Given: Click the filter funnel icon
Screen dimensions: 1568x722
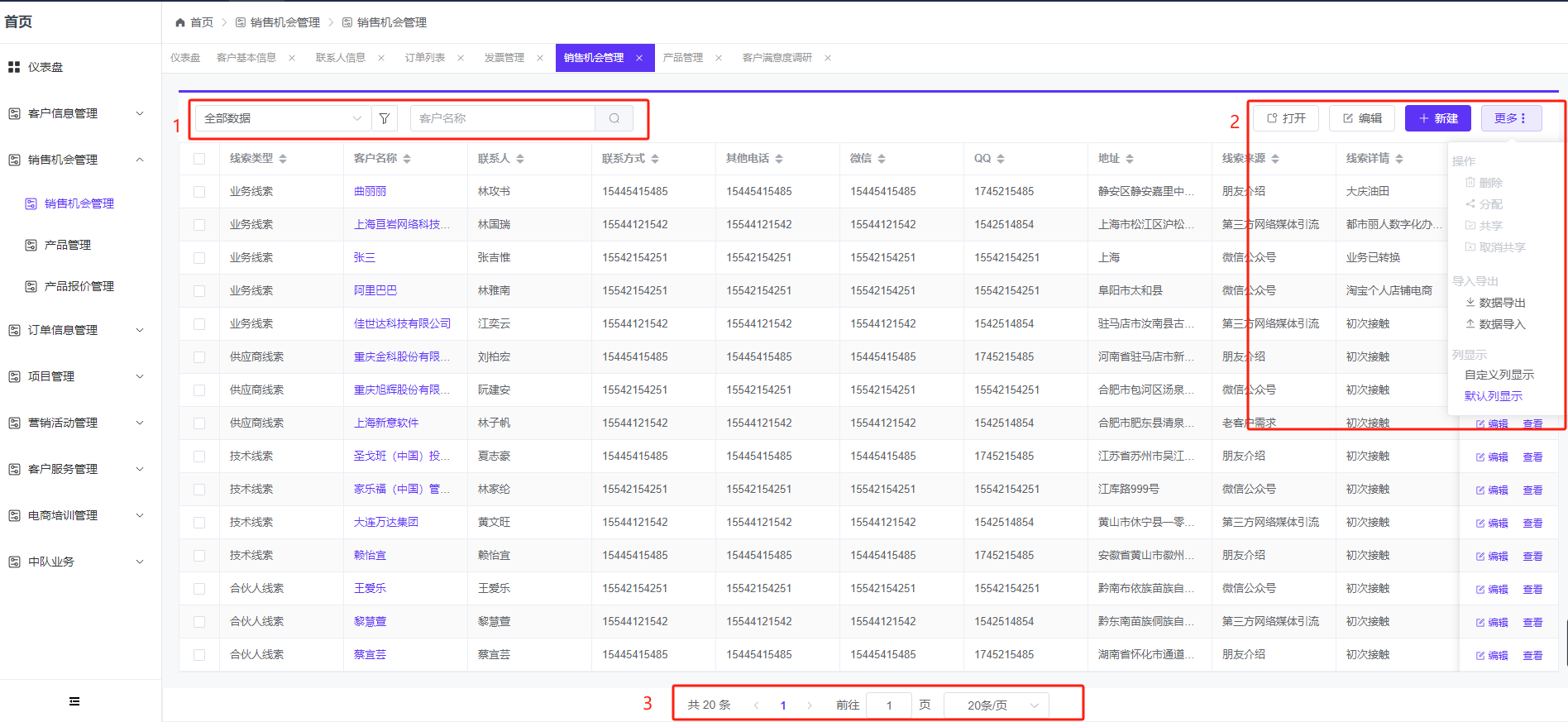Looking at the screenshot, I should coord(385,118).
